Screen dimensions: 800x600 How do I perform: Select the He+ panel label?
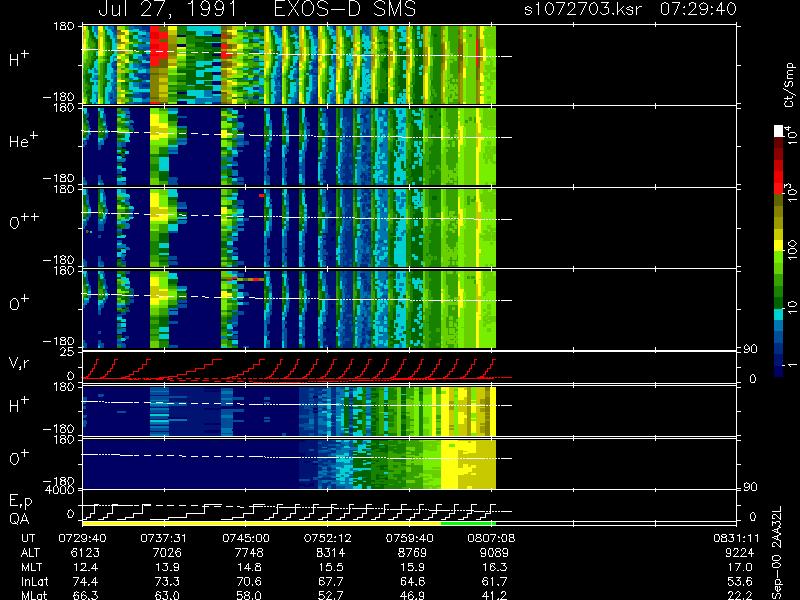pyautogui.click(x=23, y=140)
